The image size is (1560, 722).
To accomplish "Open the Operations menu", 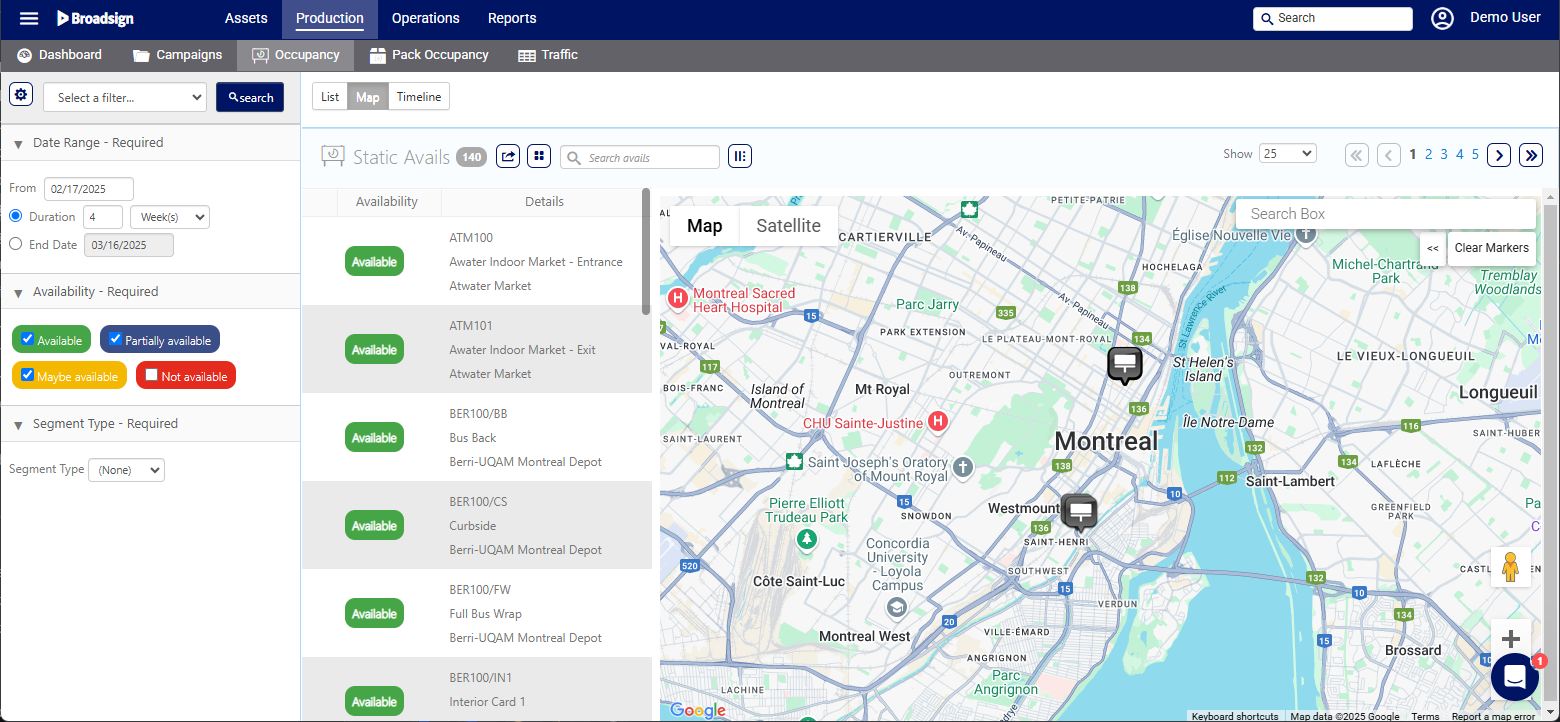I will click(426, 18).
